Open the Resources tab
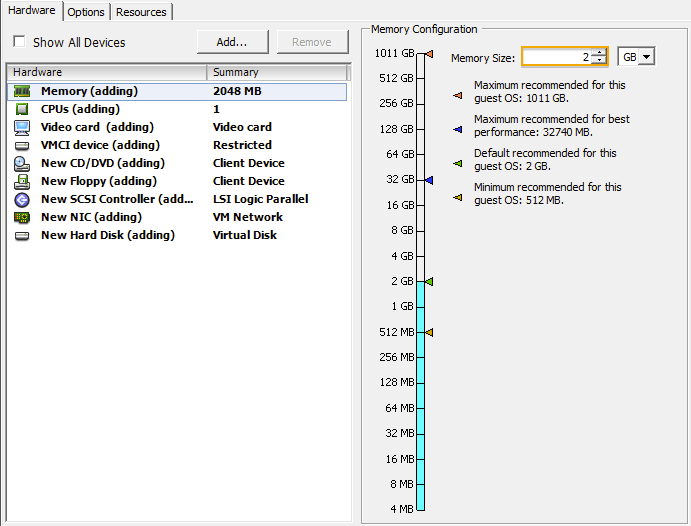 pyautogui.click(x=141, y=12)
